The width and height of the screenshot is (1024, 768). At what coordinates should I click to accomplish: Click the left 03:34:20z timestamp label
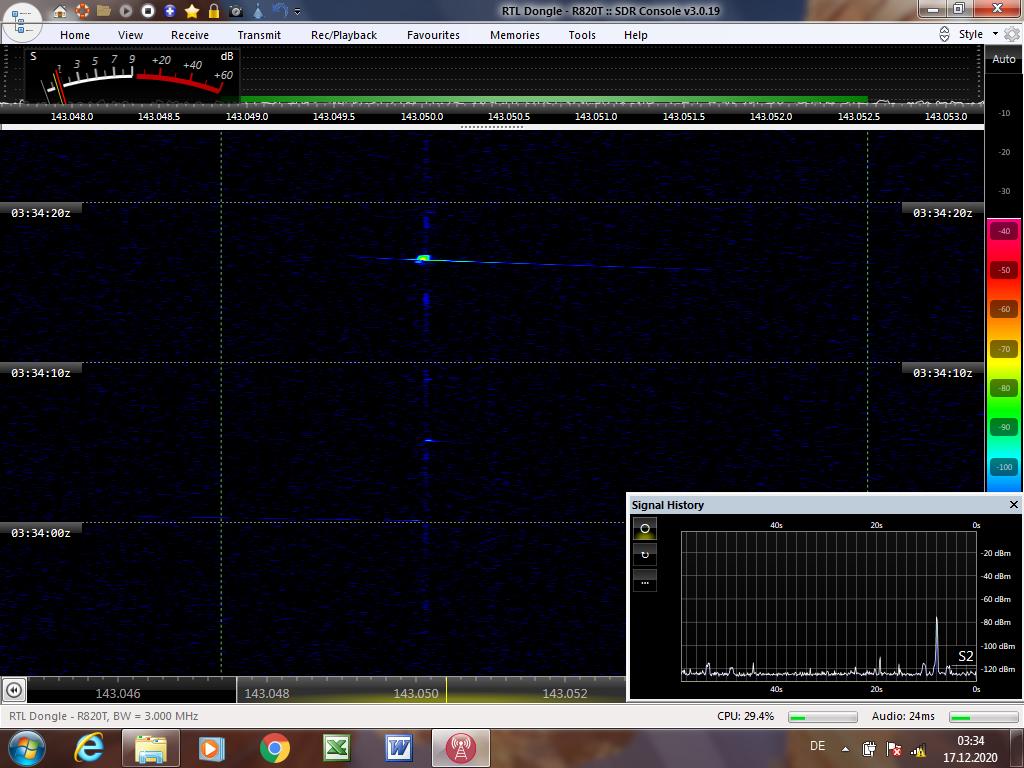40,213
